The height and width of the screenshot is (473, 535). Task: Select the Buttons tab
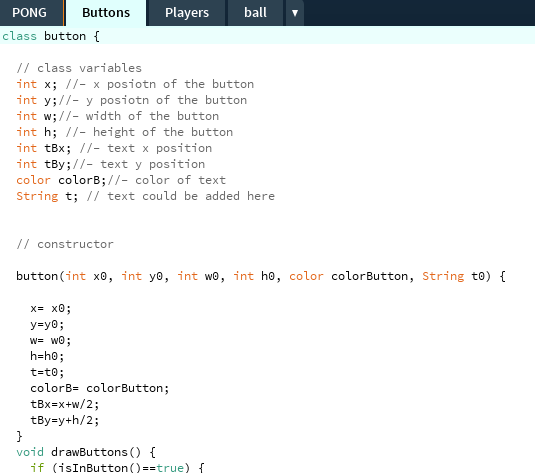pyautogui.click(x=106, y=13)
